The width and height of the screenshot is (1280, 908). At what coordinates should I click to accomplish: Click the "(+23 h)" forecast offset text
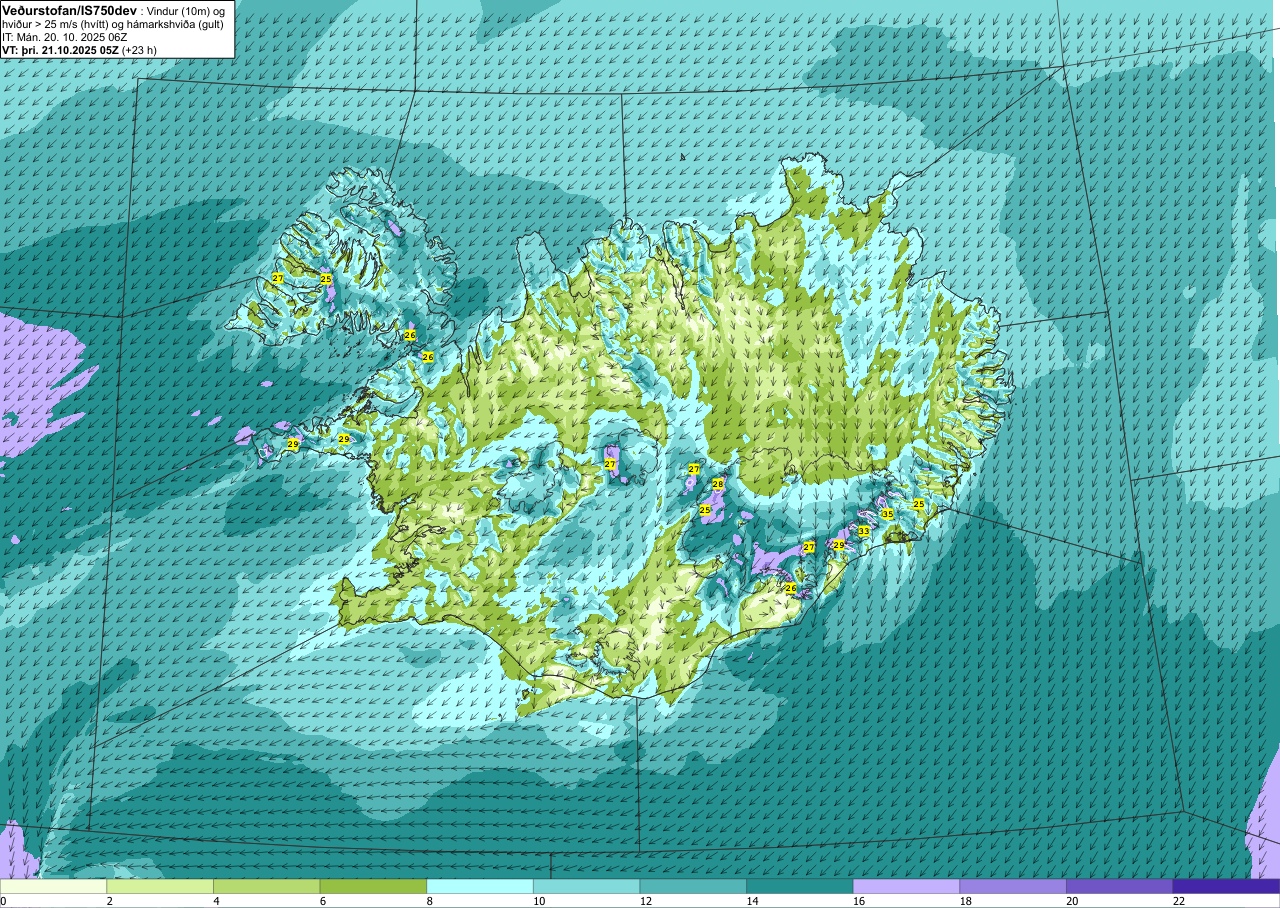click(x=139, y=49)
